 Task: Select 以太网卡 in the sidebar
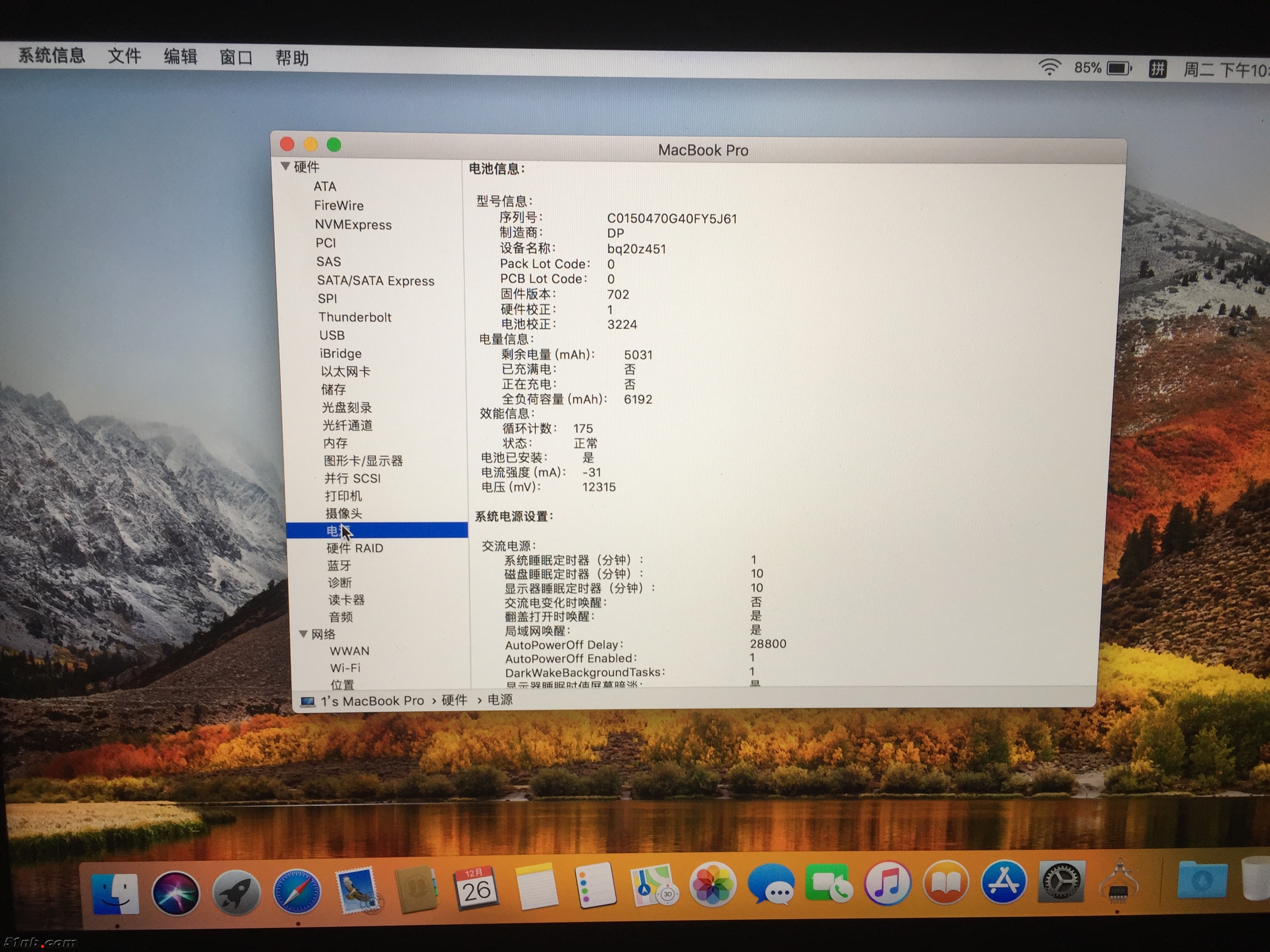pyautogui.click(x=346, y=371)
